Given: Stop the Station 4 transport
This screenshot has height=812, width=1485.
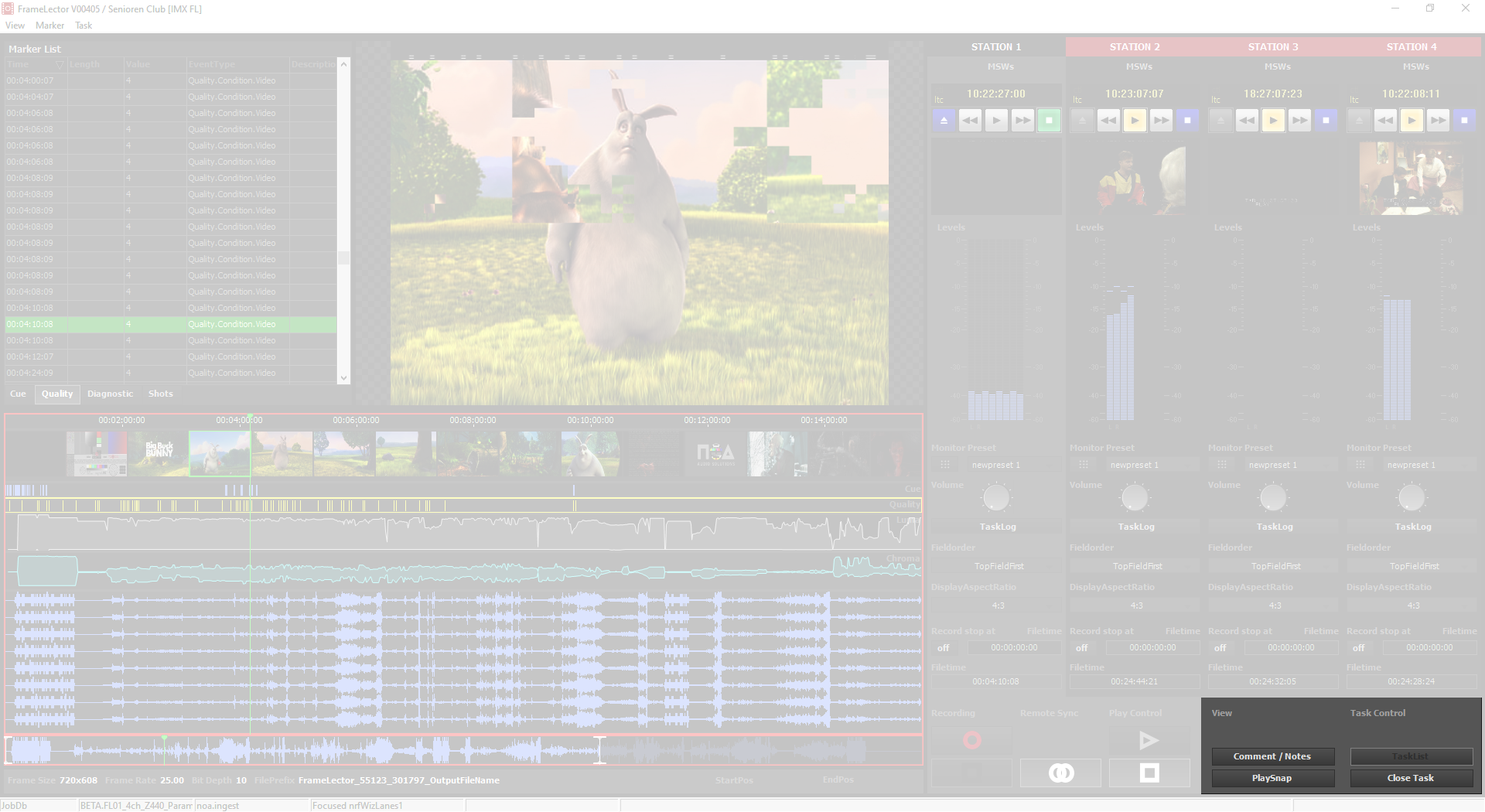Looking at the screenshot, I should (1464, 121).
